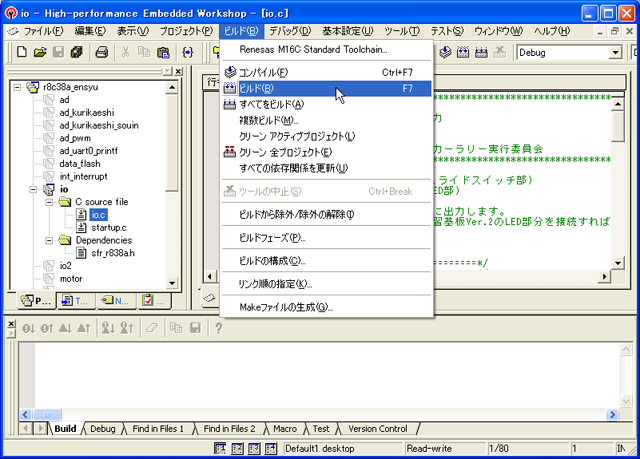Collapse the r8c38a_ensyu workspace node
Image resolution: width=640 pixels, height=459 pixels.
pos(17,87)
